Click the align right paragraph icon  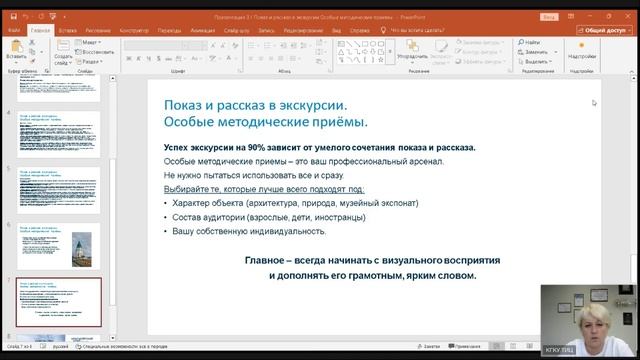(271, 59)
